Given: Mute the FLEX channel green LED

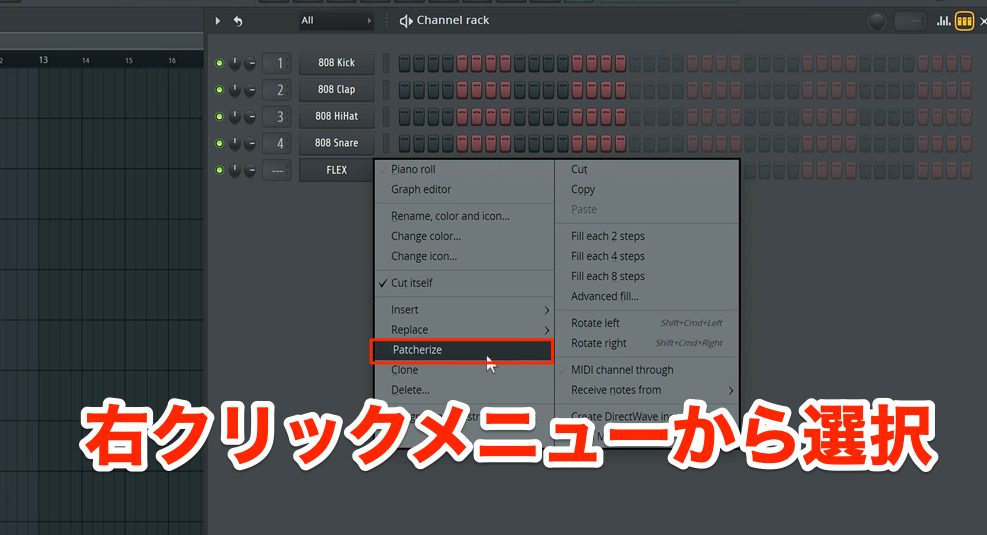Looking at the screenshot, I should pos(219,170).
